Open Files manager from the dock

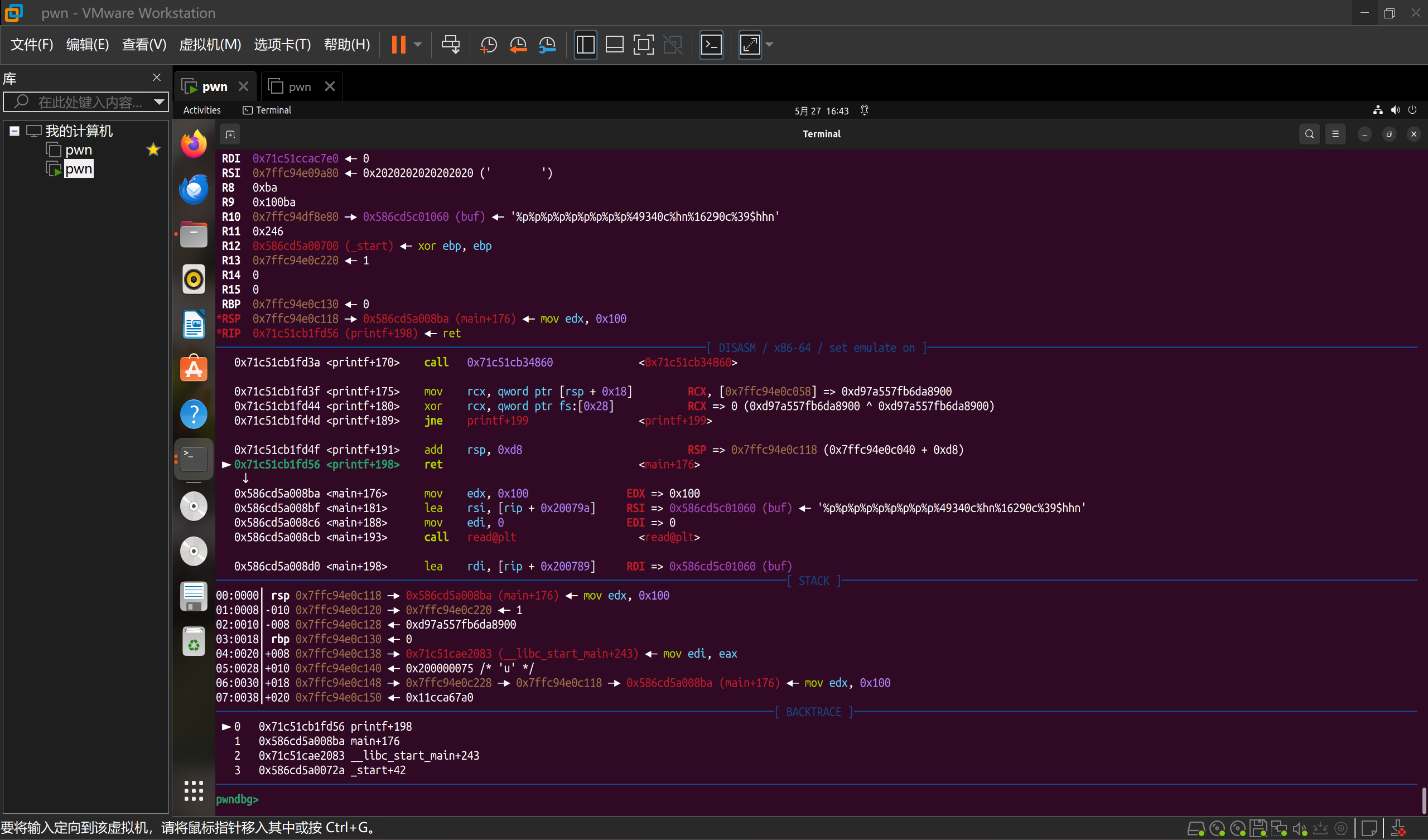point(194,234)
